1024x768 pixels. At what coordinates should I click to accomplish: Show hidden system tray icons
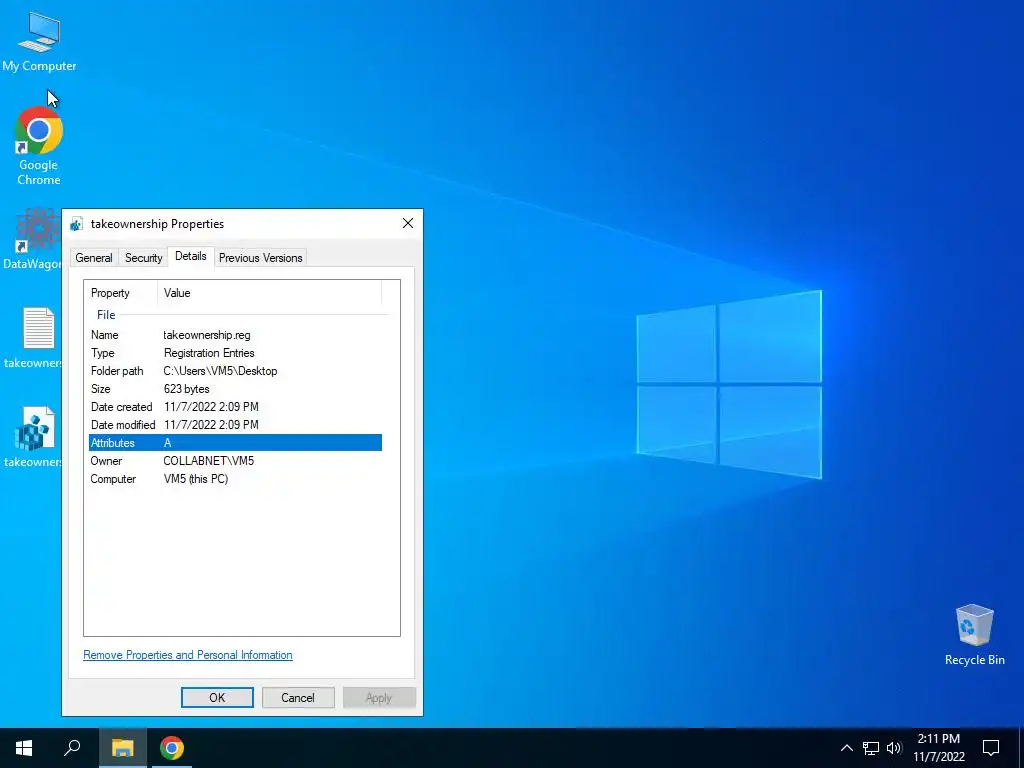click(x=846, y=748)
